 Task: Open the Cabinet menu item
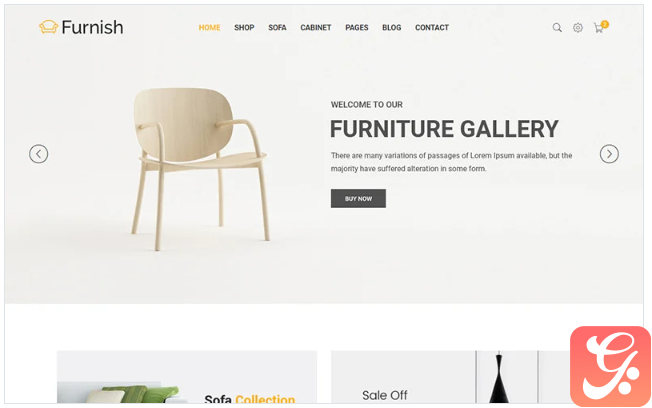tap(316, 28)
